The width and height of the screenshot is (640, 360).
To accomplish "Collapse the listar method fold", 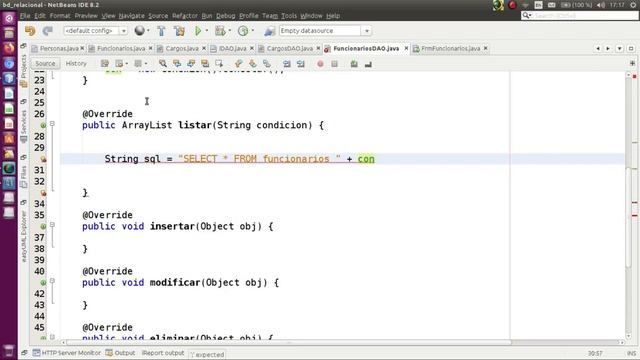I will coord(52,123).
